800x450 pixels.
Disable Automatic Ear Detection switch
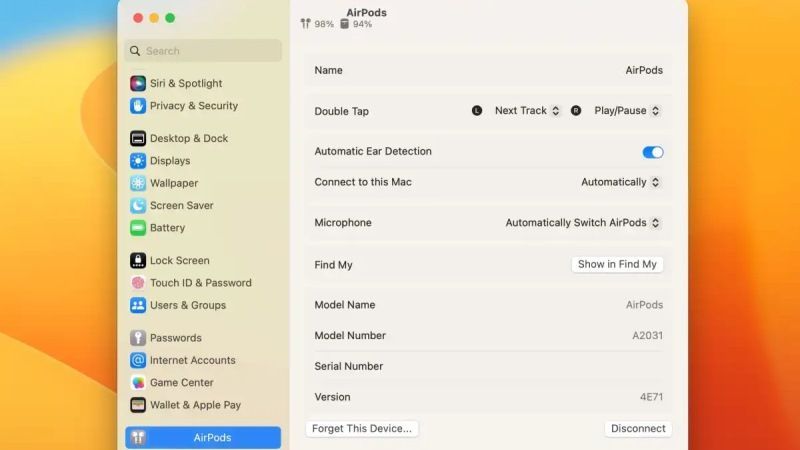point(653,152)
